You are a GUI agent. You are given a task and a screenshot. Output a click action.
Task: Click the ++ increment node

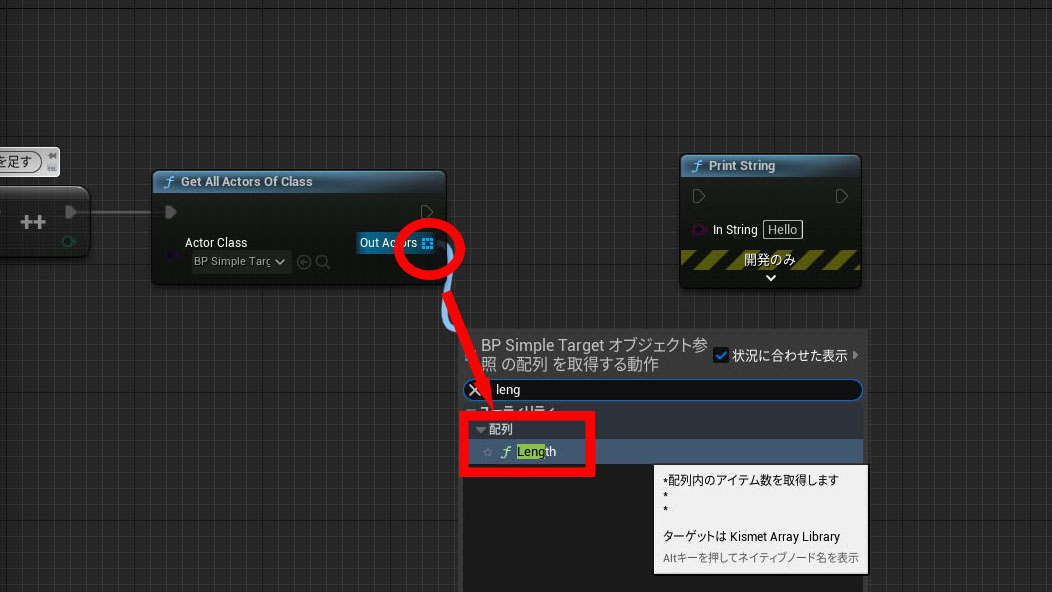click(x=33, y=221)
